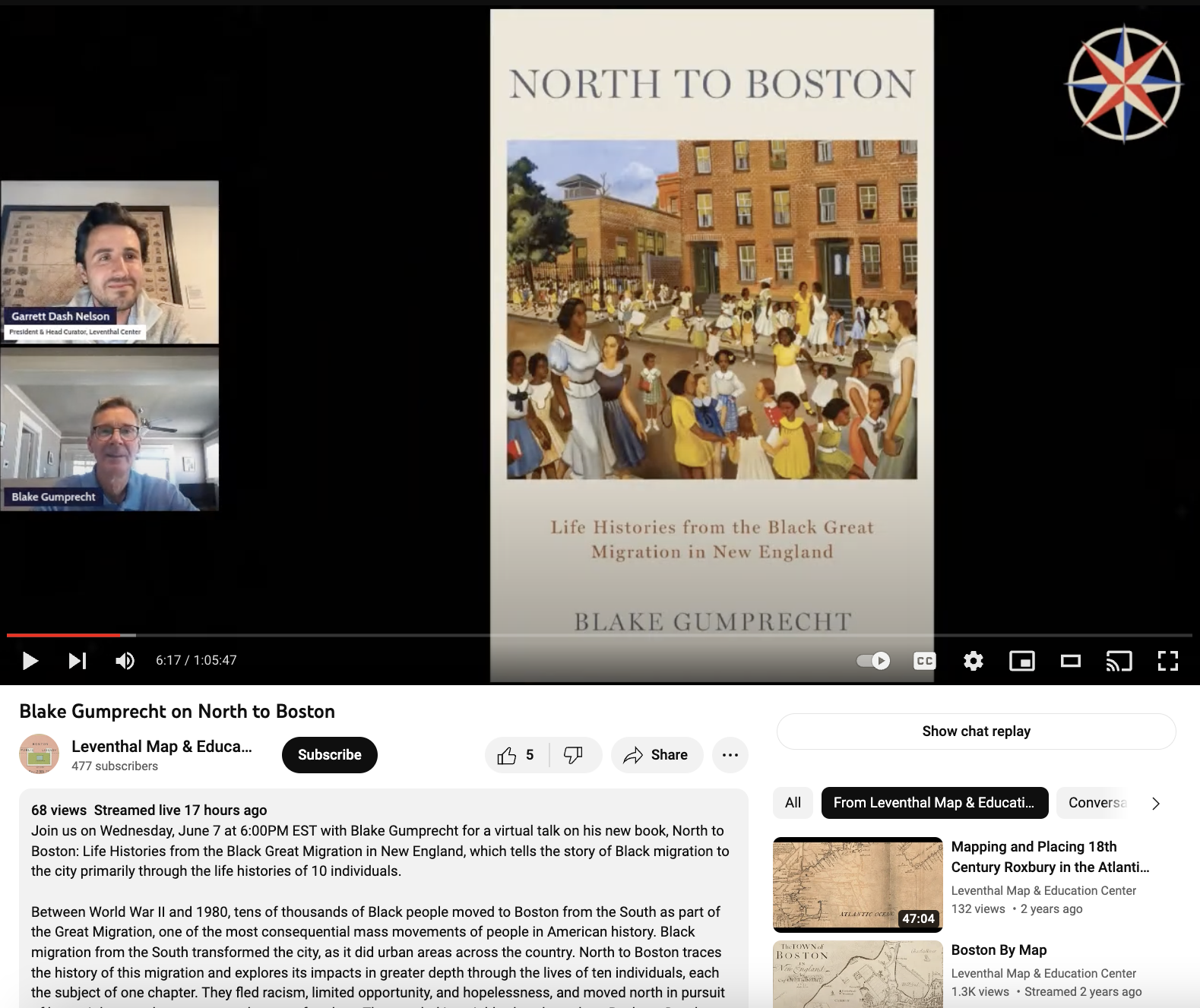Select the All filter chip
1200x1008 pixels.
click(x=793, y=803)
